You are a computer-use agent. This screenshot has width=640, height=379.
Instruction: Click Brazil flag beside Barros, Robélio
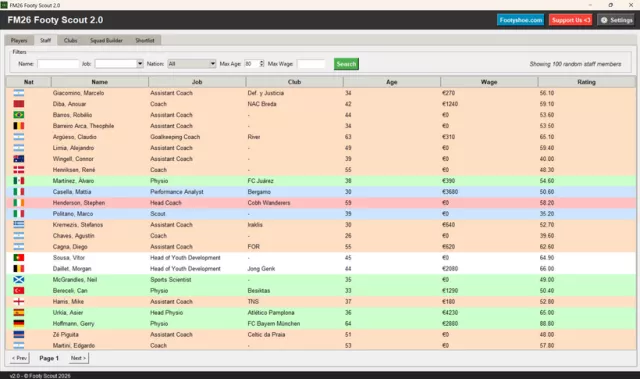19,115
